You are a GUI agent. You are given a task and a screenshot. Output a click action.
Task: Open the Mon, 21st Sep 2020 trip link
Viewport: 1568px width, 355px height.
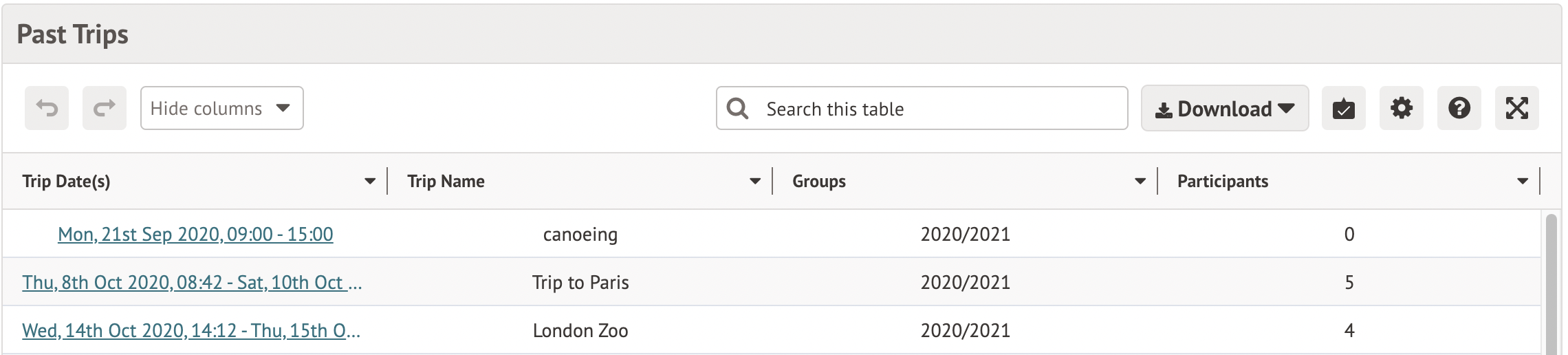click(x=195, y=235)
